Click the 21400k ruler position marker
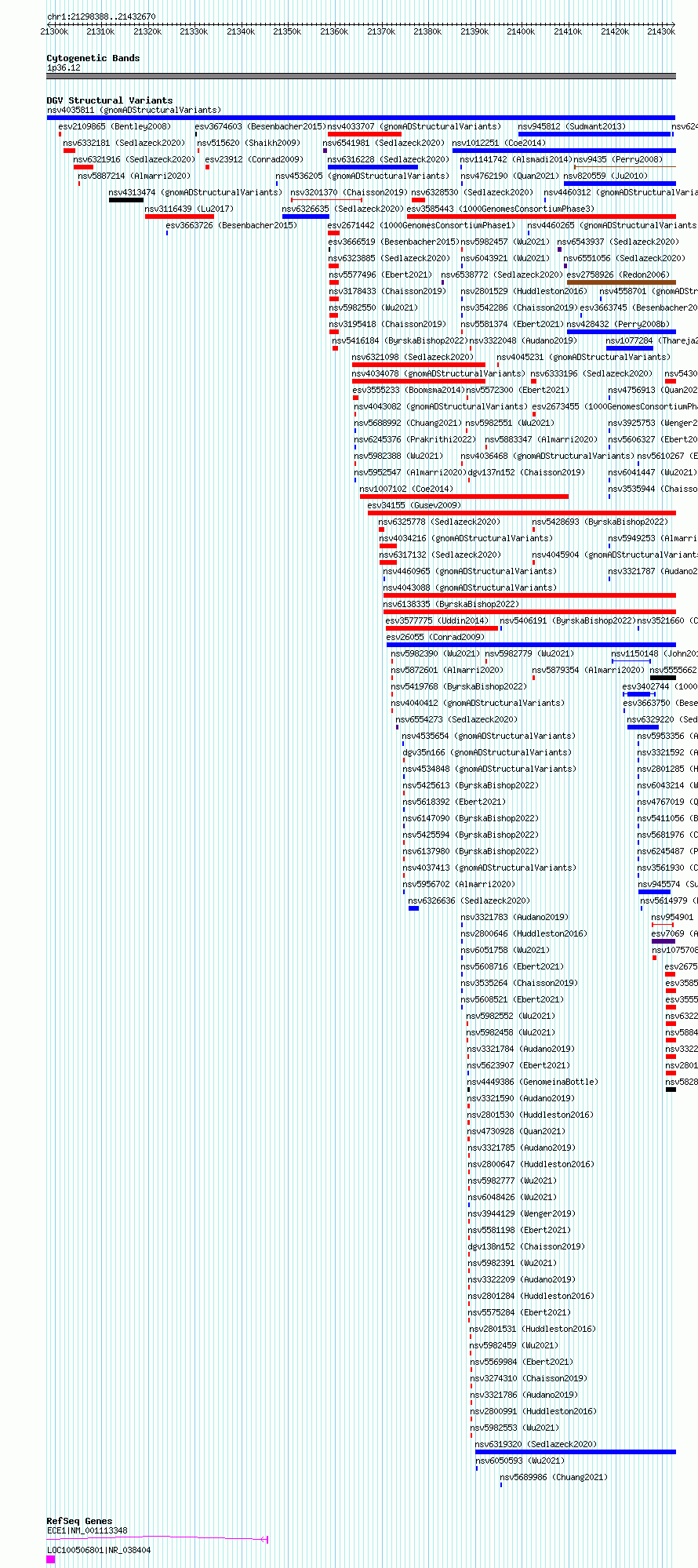698x1568 pixels. [x=521, y=31]
